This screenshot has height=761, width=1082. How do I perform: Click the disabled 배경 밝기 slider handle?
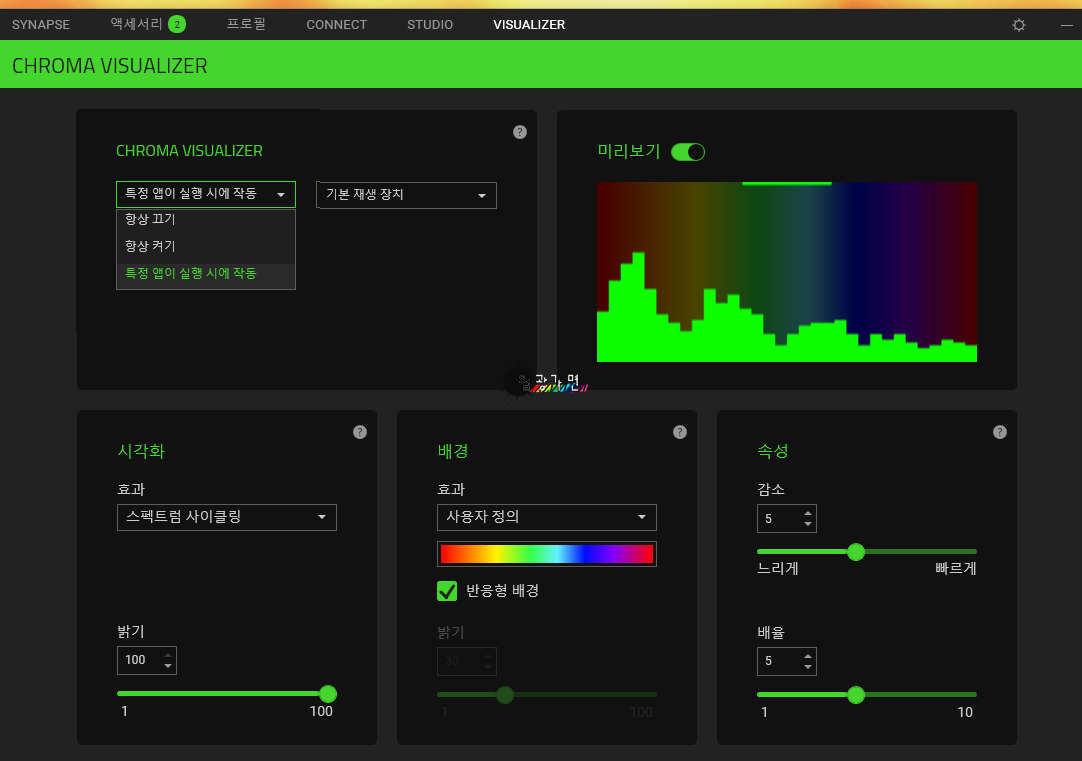point(505,695)
